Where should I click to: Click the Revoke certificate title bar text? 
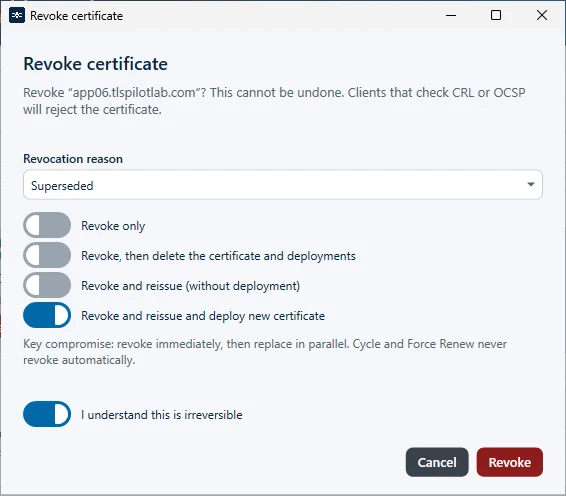tap(77, 16)
